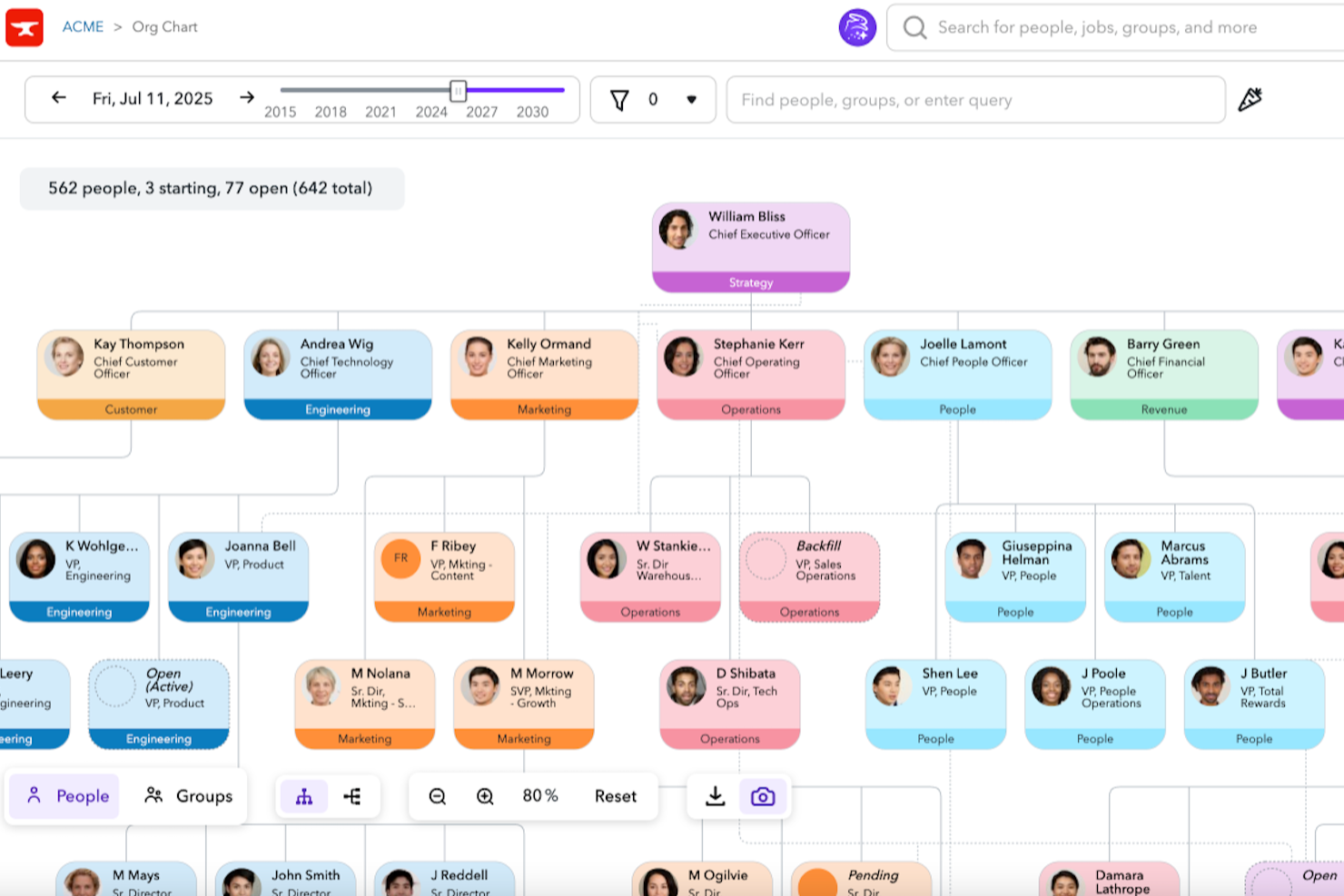Open the John Smith card

pos(285,879)
